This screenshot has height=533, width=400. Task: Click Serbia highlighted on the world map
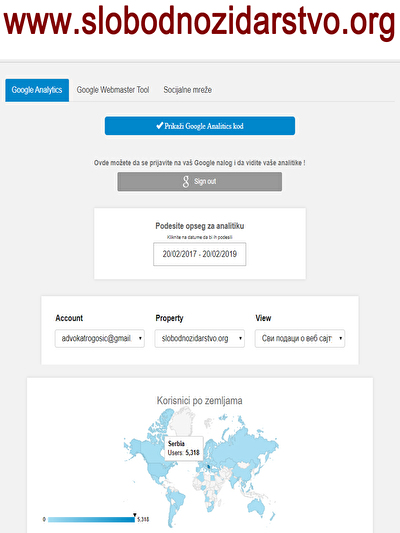tap(209, 467)
